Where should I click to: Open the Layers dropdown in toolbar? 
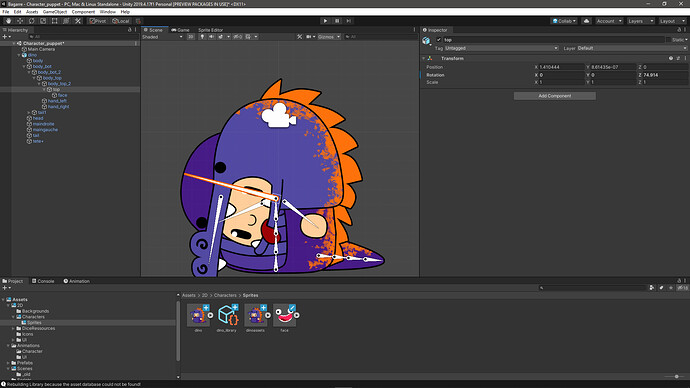point(640,21)
